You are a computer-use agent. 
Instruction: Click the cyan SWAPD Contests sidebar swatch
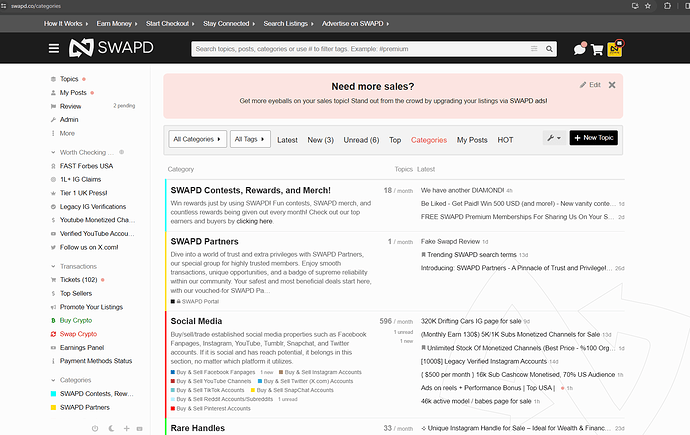[x=53, y=394]
